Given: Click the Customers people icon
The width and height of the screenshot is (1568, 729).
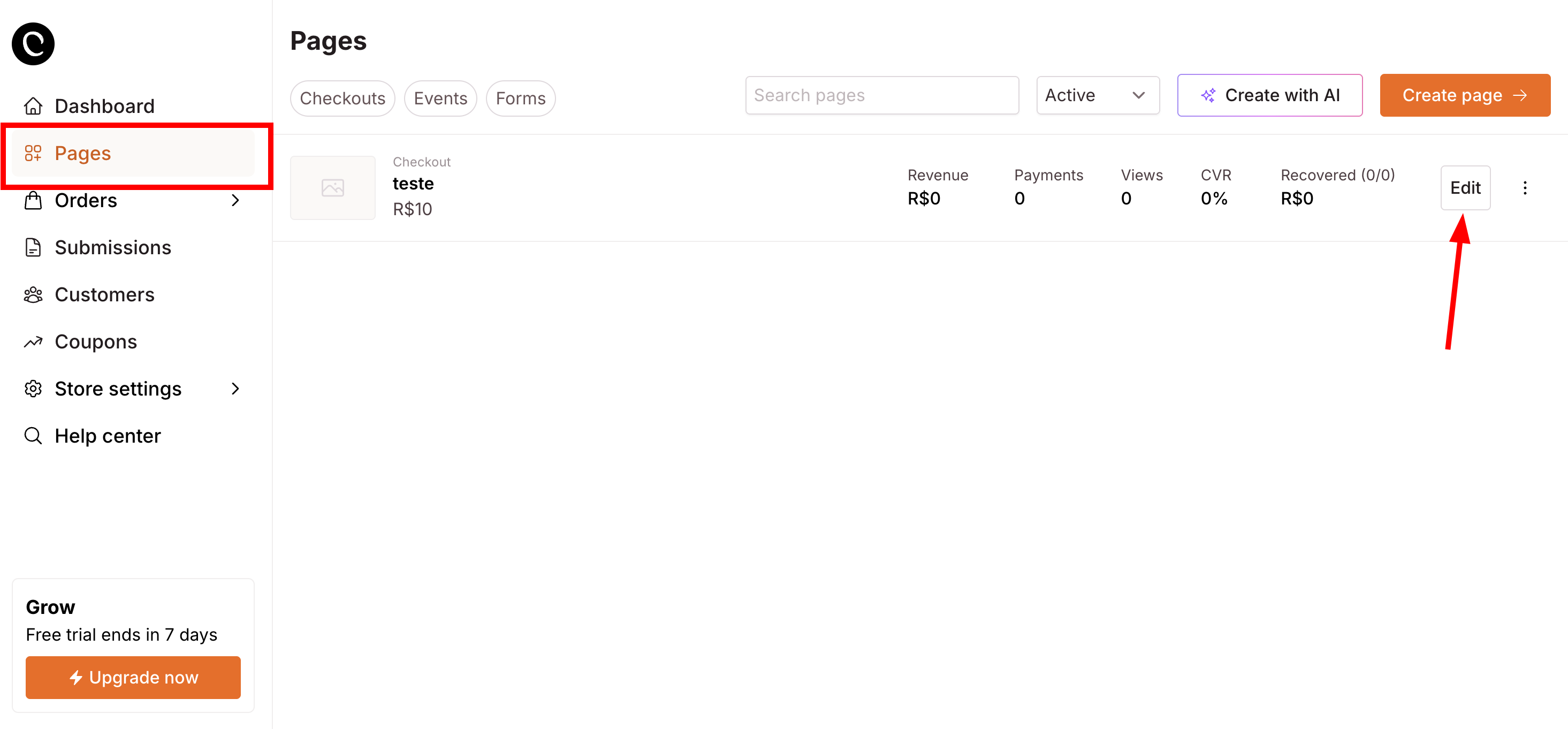Looking at the screenshot, I should pyautogui.click(x=33, y=295).
